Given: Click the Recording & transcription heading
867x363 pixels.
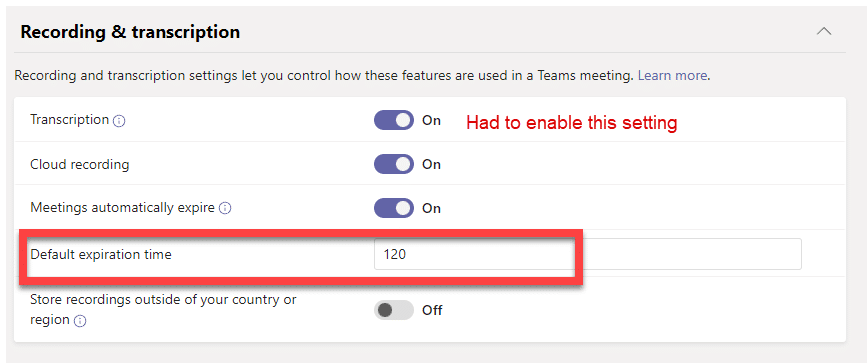Looking at the screenshot, I should pyautogui.click(x=130, y=32).
